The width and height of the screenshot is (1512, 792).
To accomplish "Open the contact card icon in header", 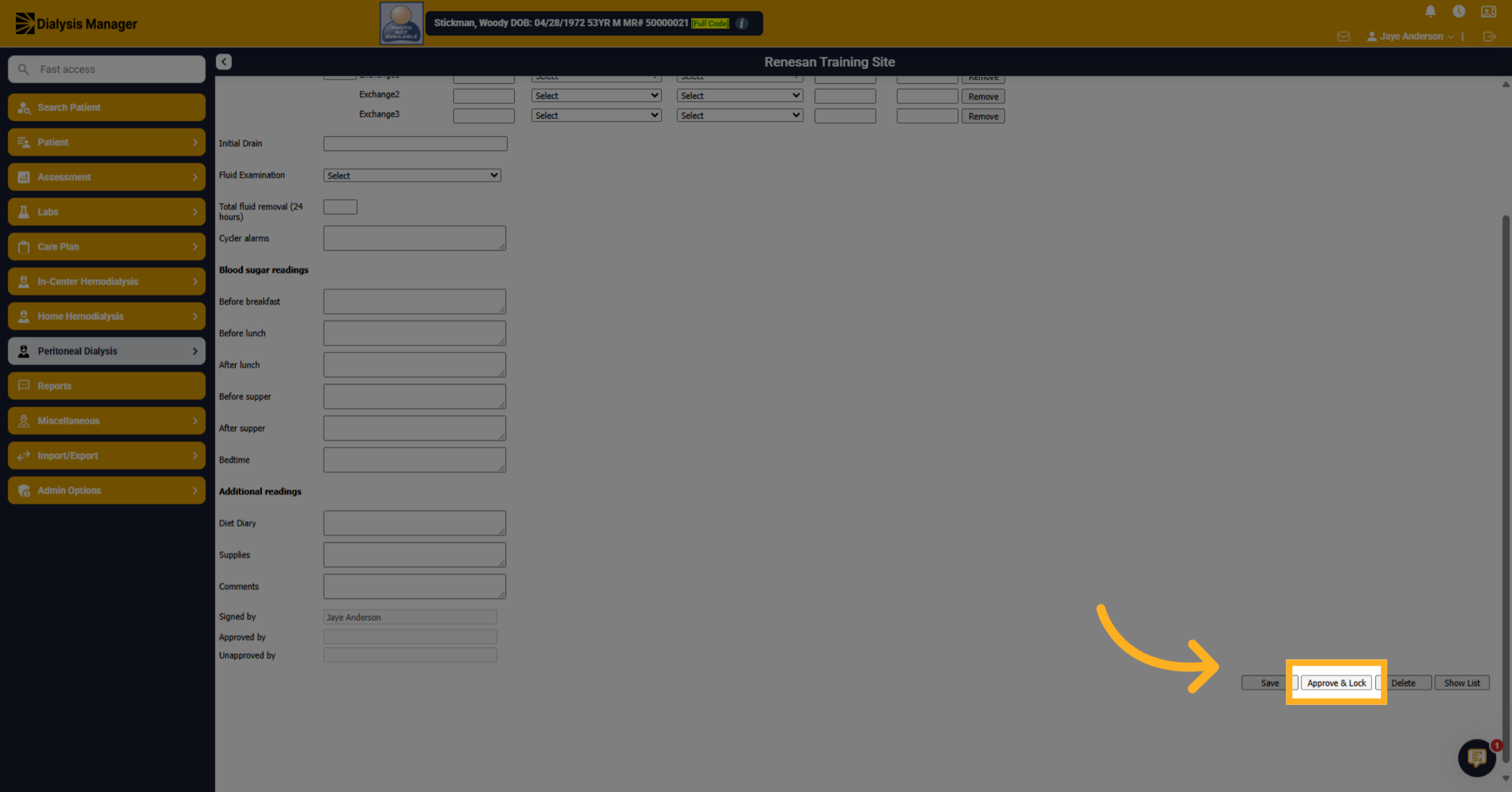I will click(x=1488, y=11).
